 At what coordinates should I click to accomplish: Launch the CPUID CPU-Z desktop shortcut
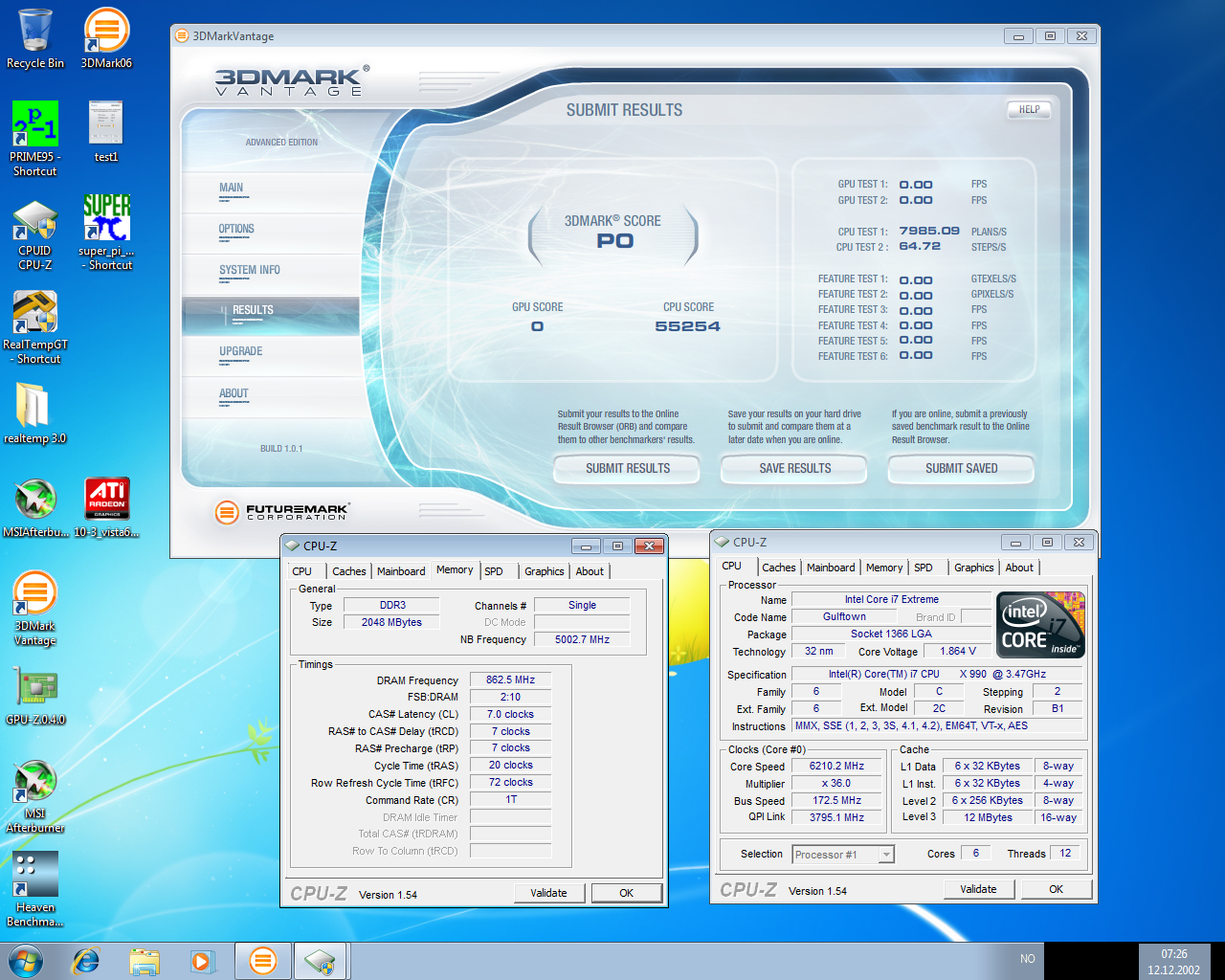(x=35, y=235)
